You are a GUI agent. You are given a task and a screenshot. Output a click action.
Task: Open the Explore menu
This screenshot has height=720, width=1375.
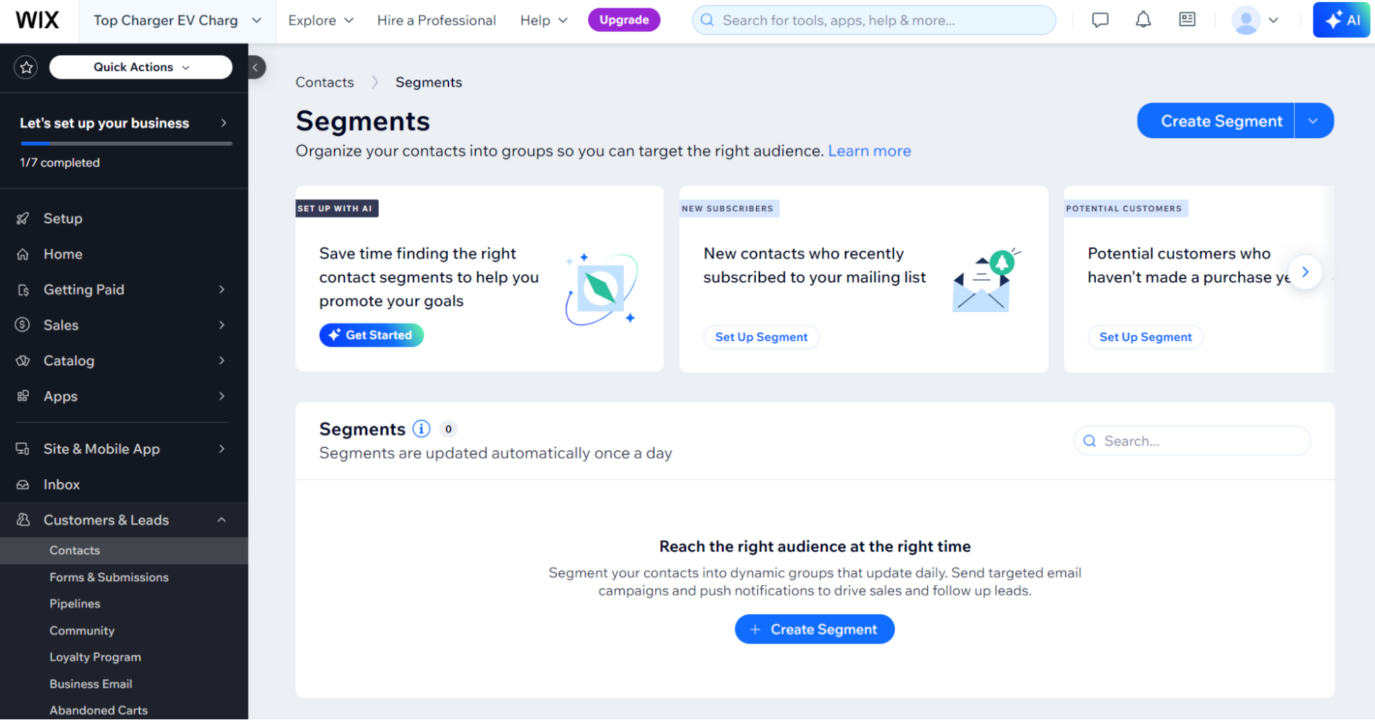(320, 20)
